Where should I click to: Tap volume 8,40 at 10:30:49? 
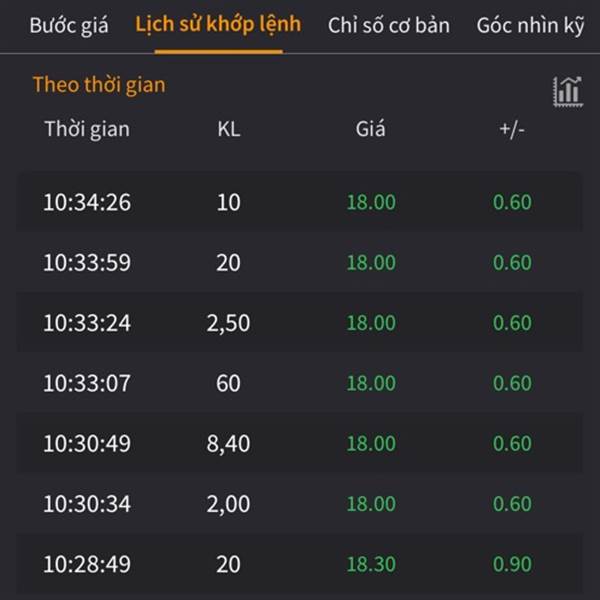(x=228, y=443)
